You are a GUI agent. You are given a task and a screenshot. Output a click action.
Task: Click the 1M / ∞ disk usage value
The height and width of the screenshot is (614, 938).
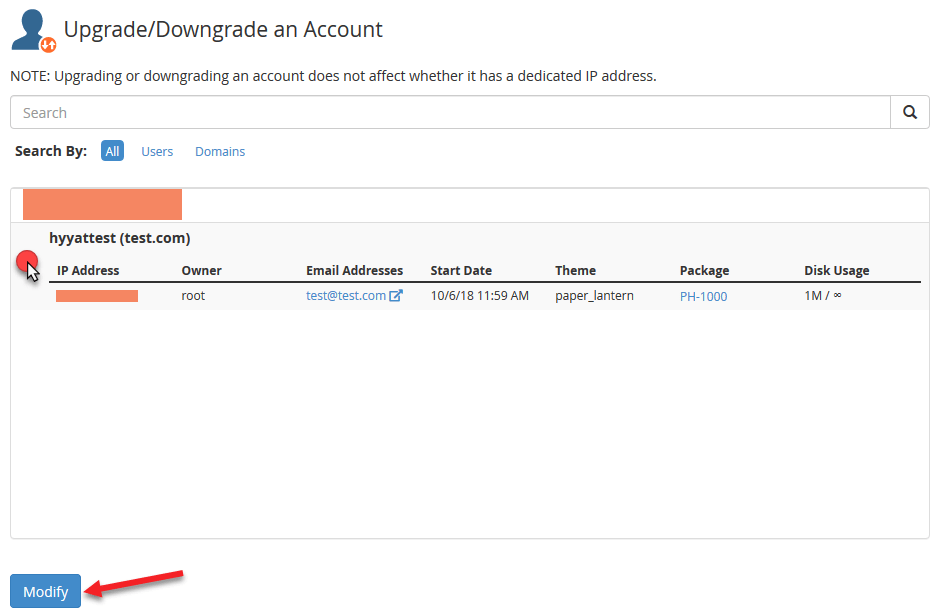coord(823,296)
